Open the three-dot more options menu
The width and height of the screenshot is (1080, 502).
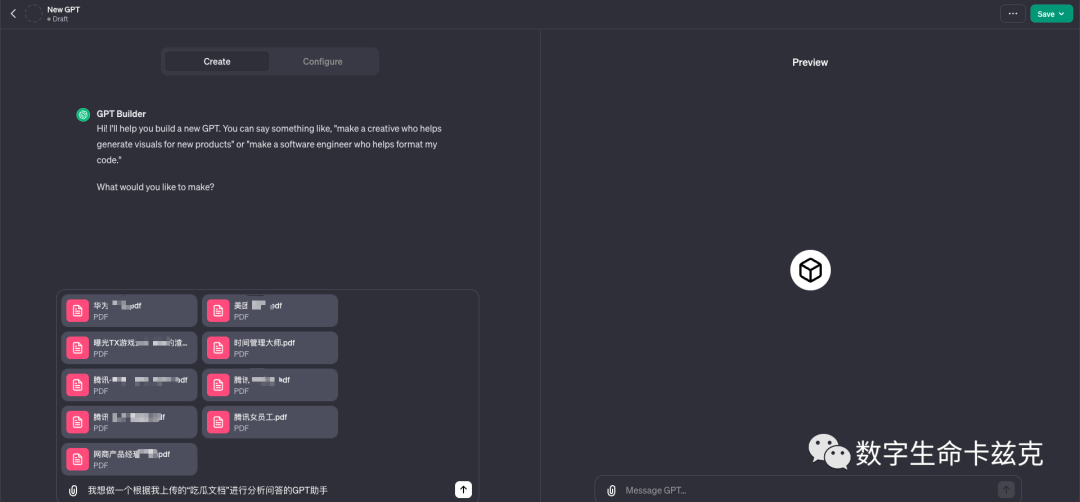(1012, 14)
